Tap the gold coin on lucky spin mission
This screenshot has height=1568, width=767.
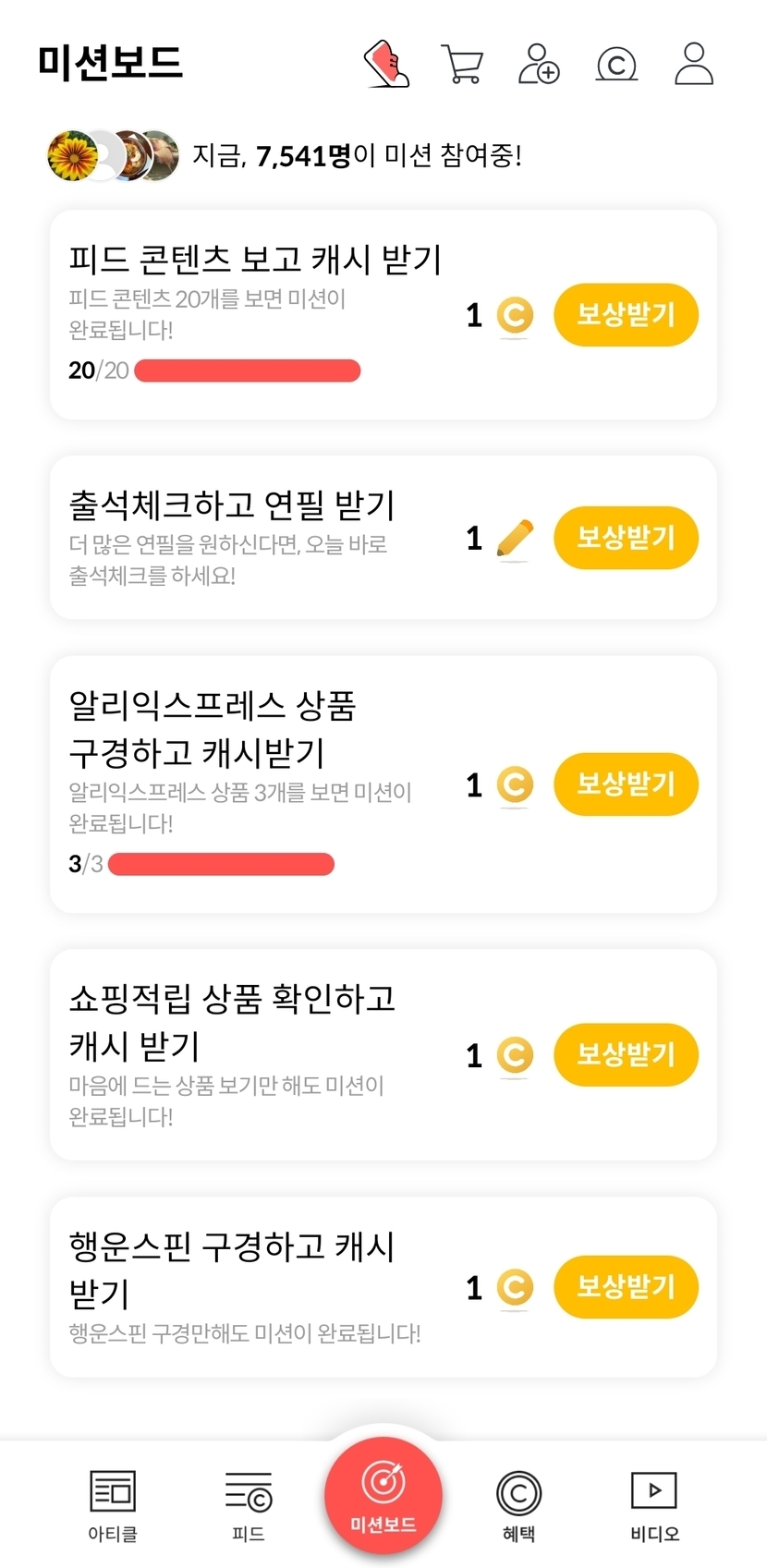(x=515, y=1287)
